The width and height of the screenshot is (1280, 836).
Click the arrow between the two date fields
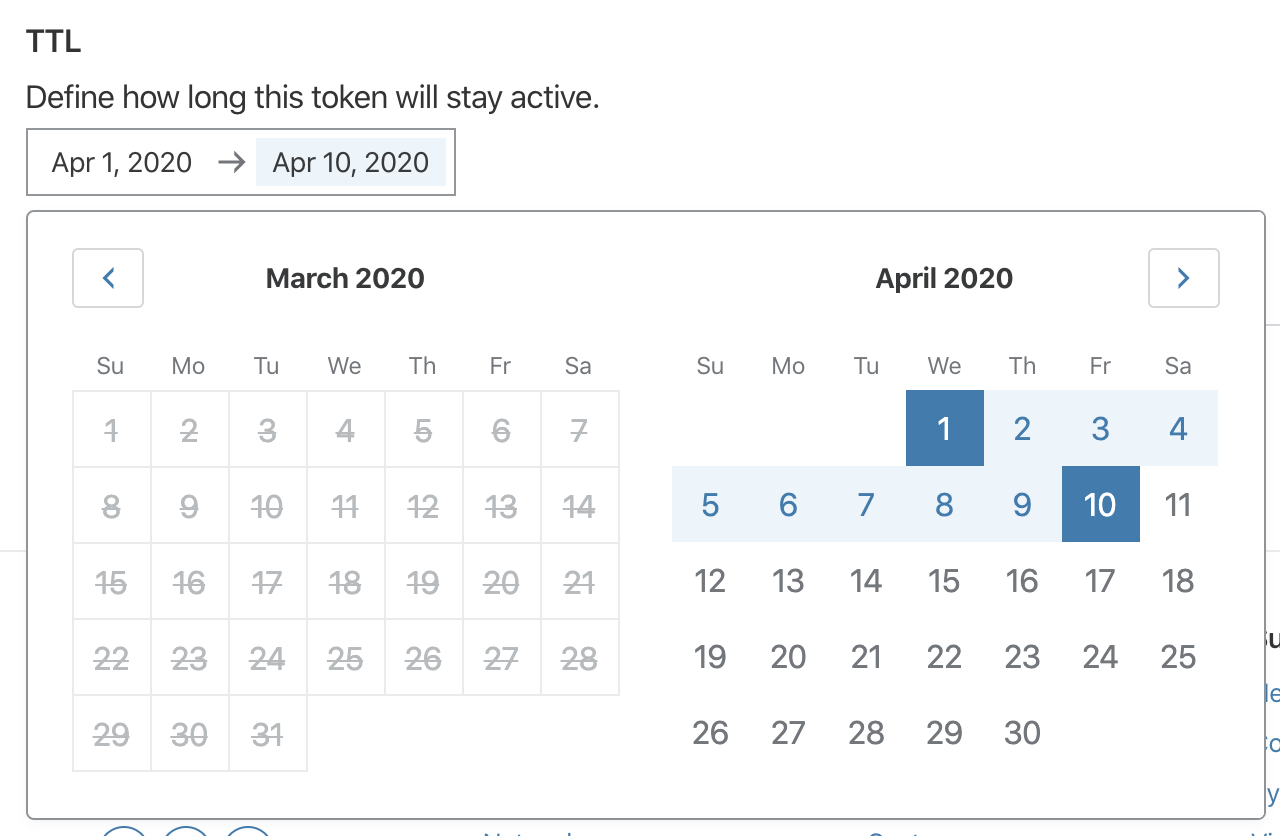230,162
